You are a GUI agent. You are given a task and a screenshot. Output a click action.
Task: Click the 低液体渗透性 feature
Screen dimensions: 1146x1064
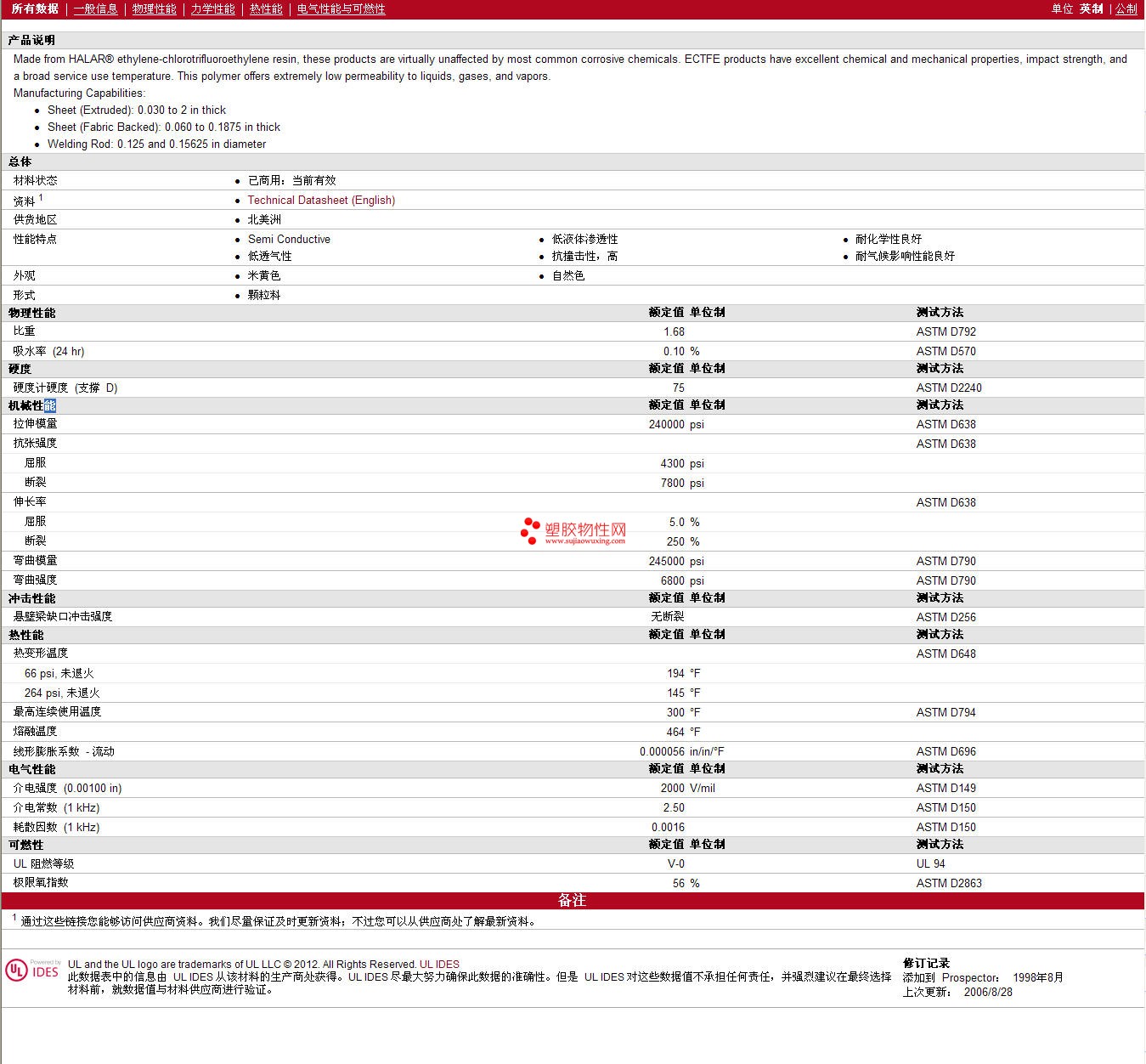[584, 239]
